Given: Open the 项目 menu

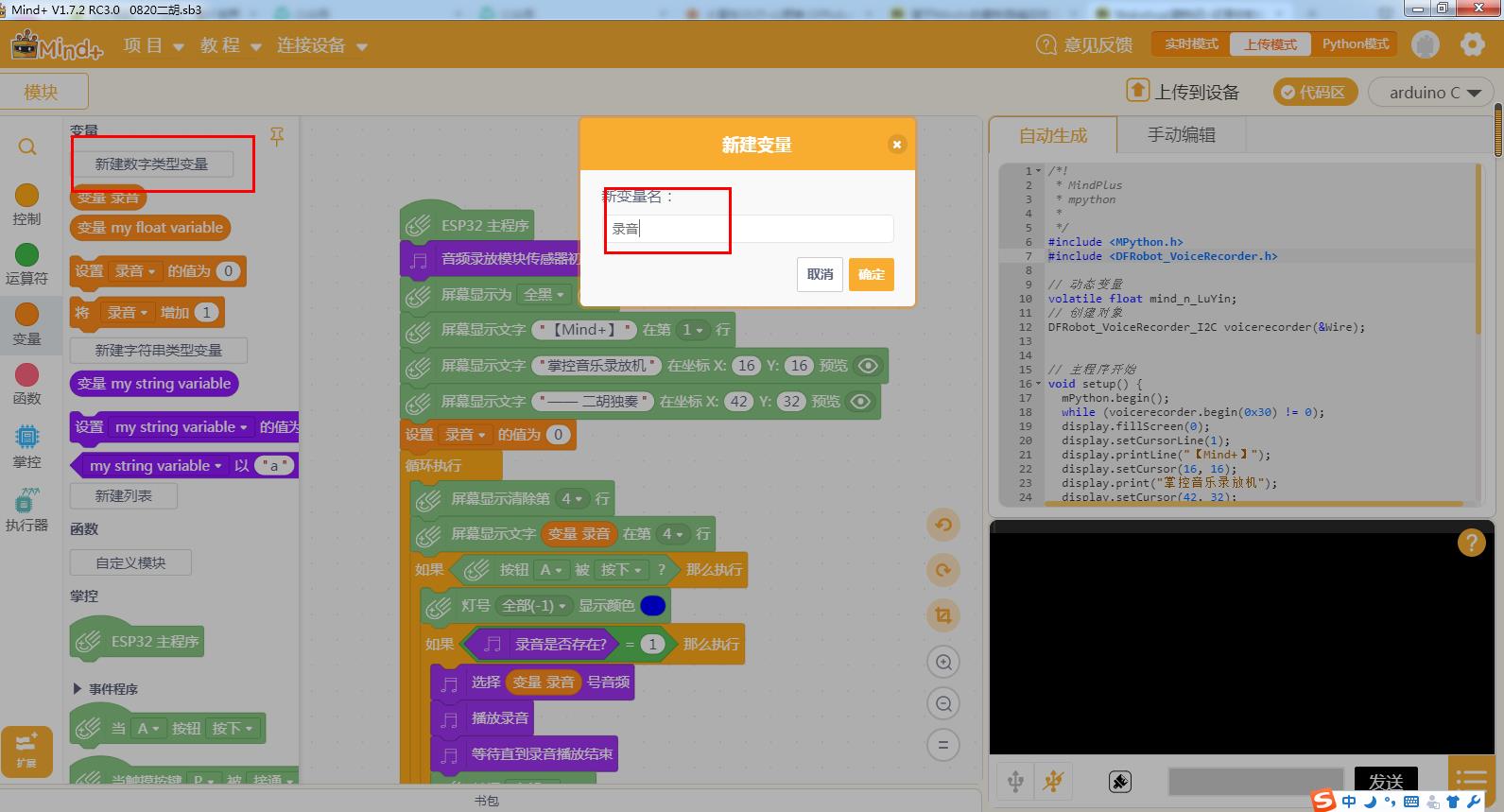Looking at the screenshot, I should pos(153,45).
